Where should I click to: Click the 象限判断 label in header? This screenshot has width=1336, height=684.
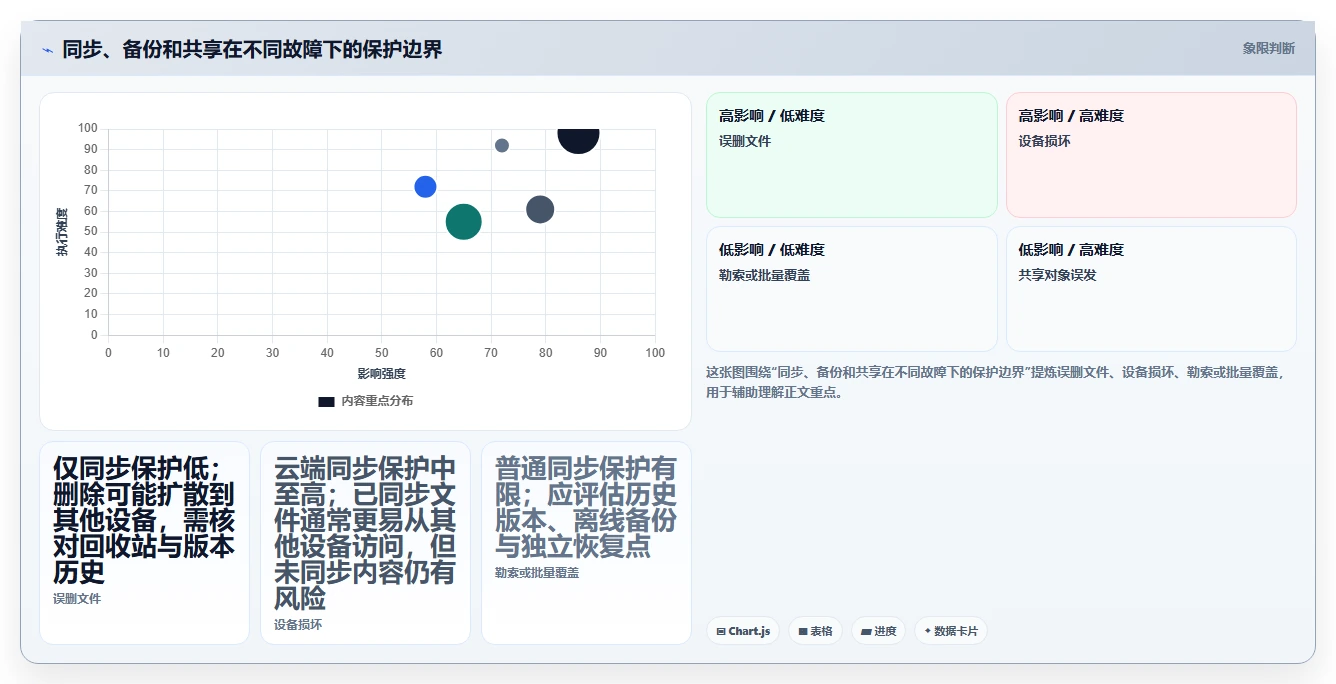click(x=1268, y=48)
